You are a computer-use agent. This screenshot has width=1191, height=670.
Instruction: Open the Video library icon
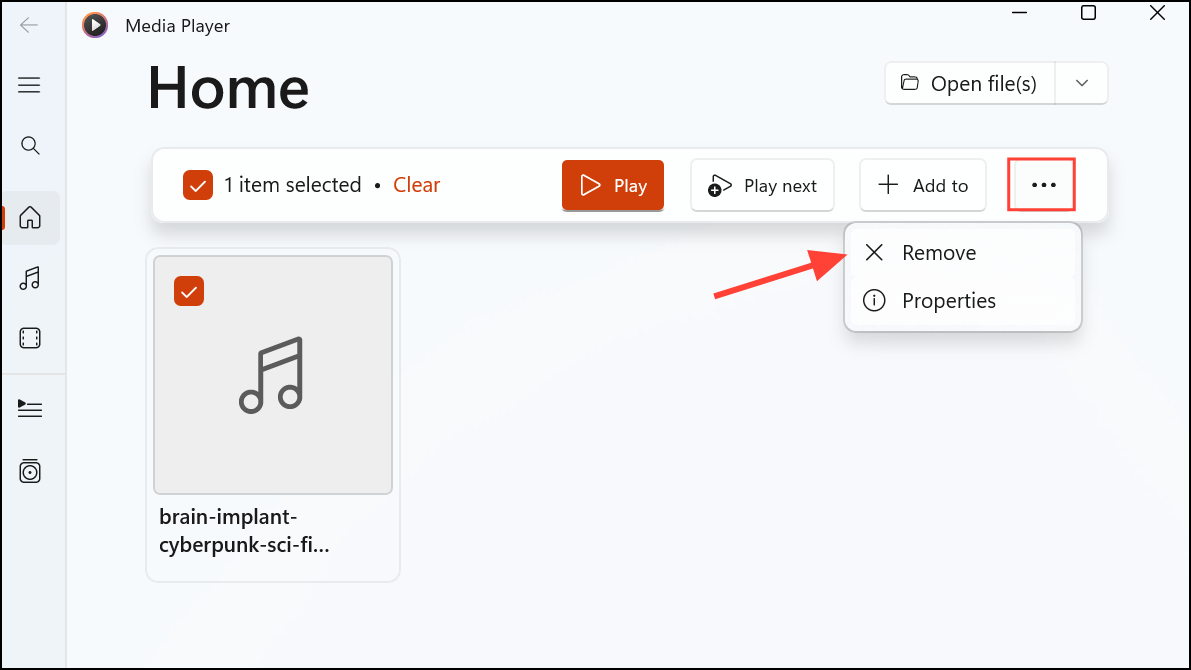click(x=30, y=338)
